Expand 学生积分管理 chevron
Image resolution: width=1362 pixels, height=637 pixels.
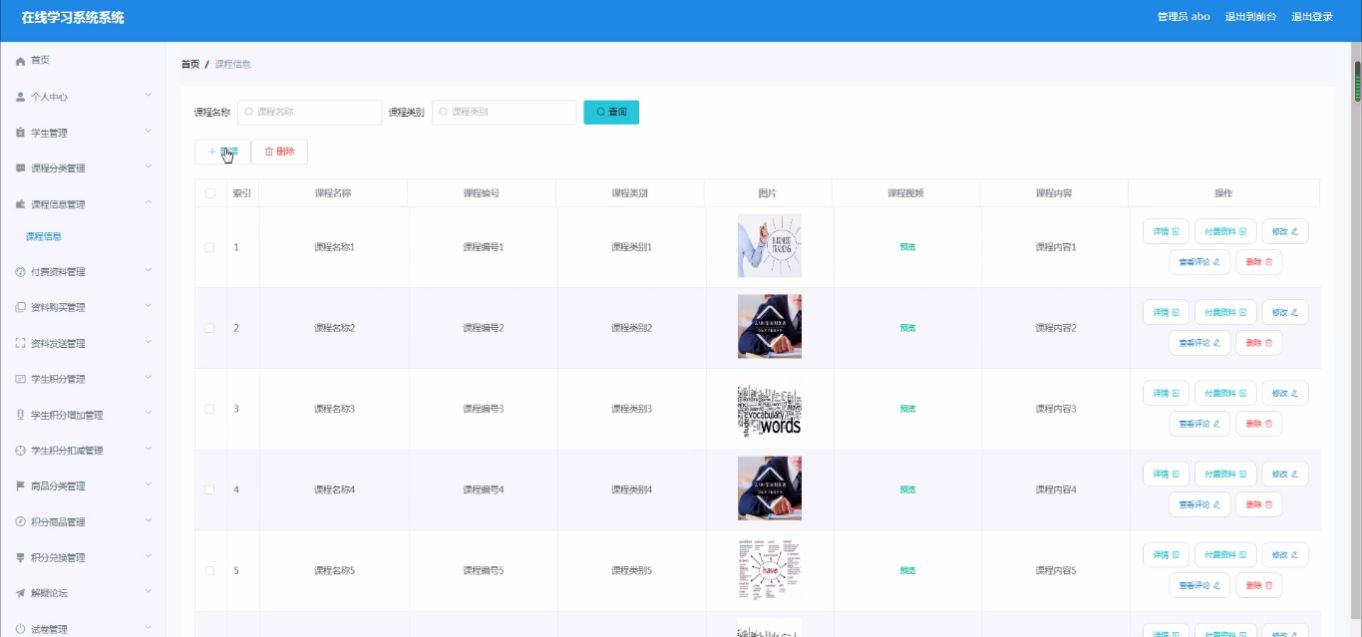tap(148, 378)
